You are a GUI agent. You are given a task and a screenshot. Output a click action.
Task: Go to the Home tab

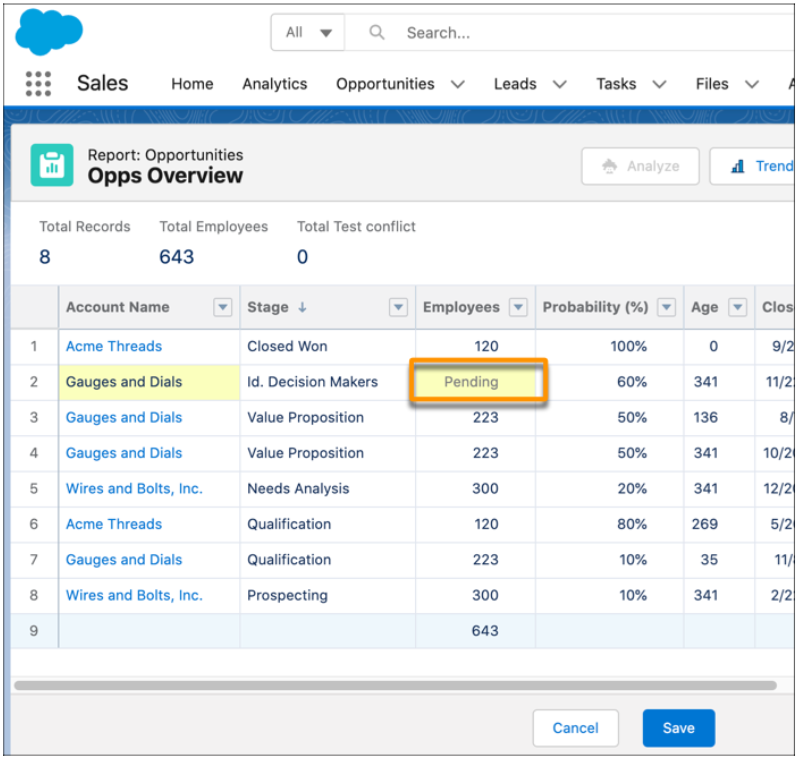(x=192, y=84)
